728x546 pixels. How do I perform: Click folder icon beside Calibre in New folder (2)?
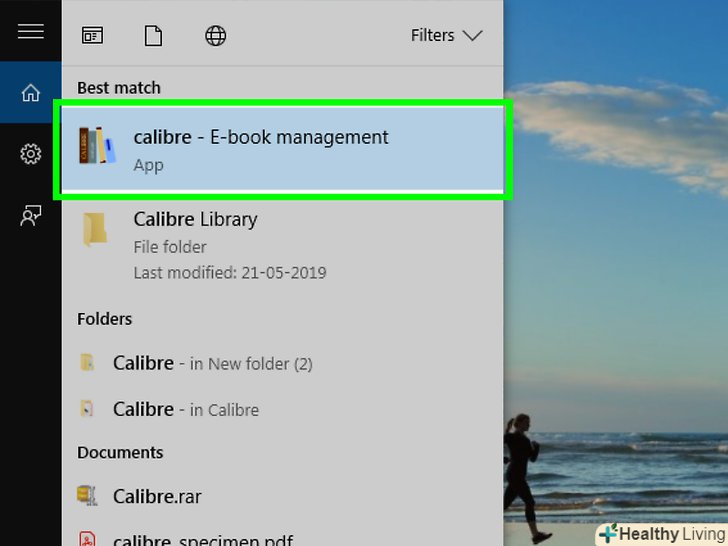[87, 362]
